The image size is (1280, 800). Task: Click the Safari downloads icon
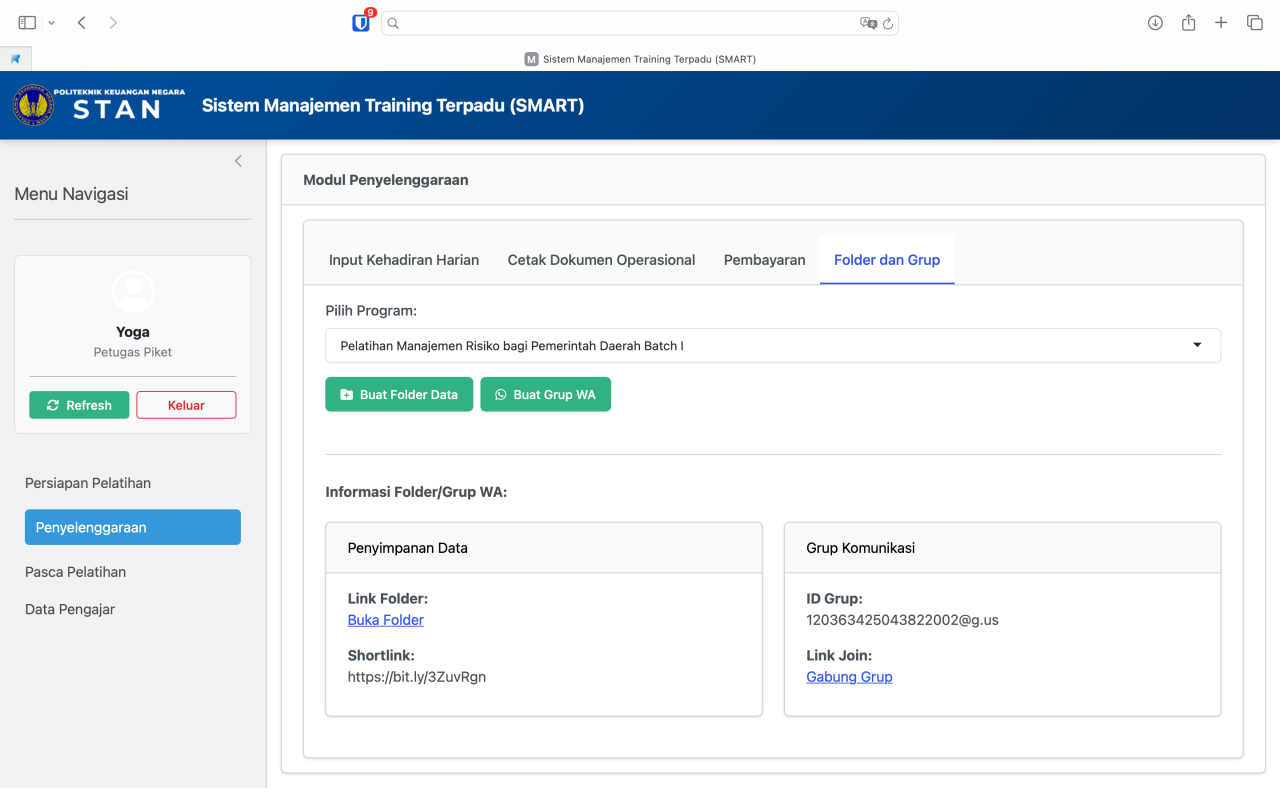tap(1155, 23)
